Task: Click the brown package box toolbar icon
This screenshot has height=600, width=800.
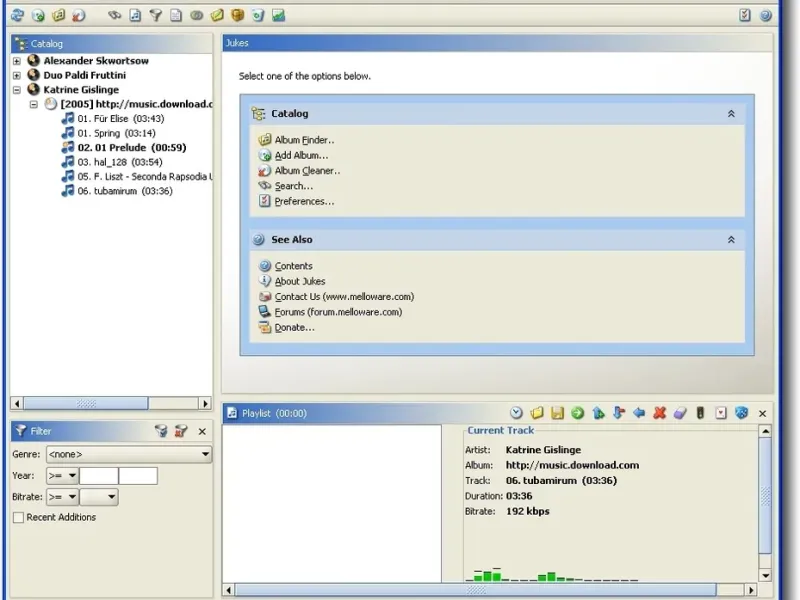Action: pyautogui.click(x=237, y=15)
